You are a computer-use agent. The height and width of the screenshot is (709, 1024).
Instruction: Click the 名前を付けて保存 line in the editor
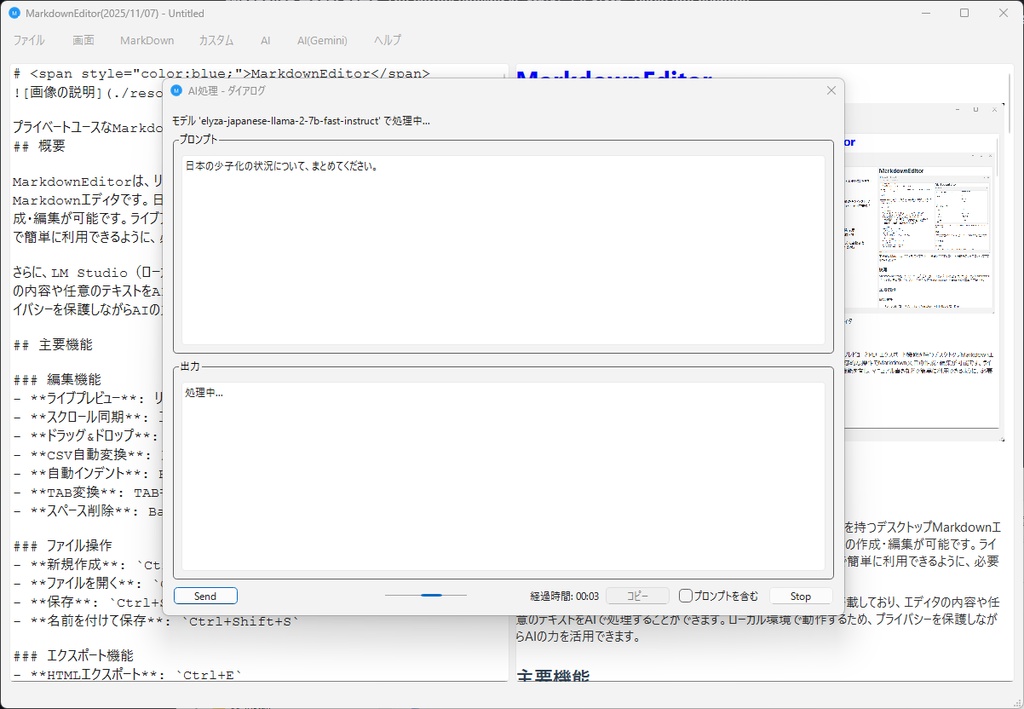(155, 621)
